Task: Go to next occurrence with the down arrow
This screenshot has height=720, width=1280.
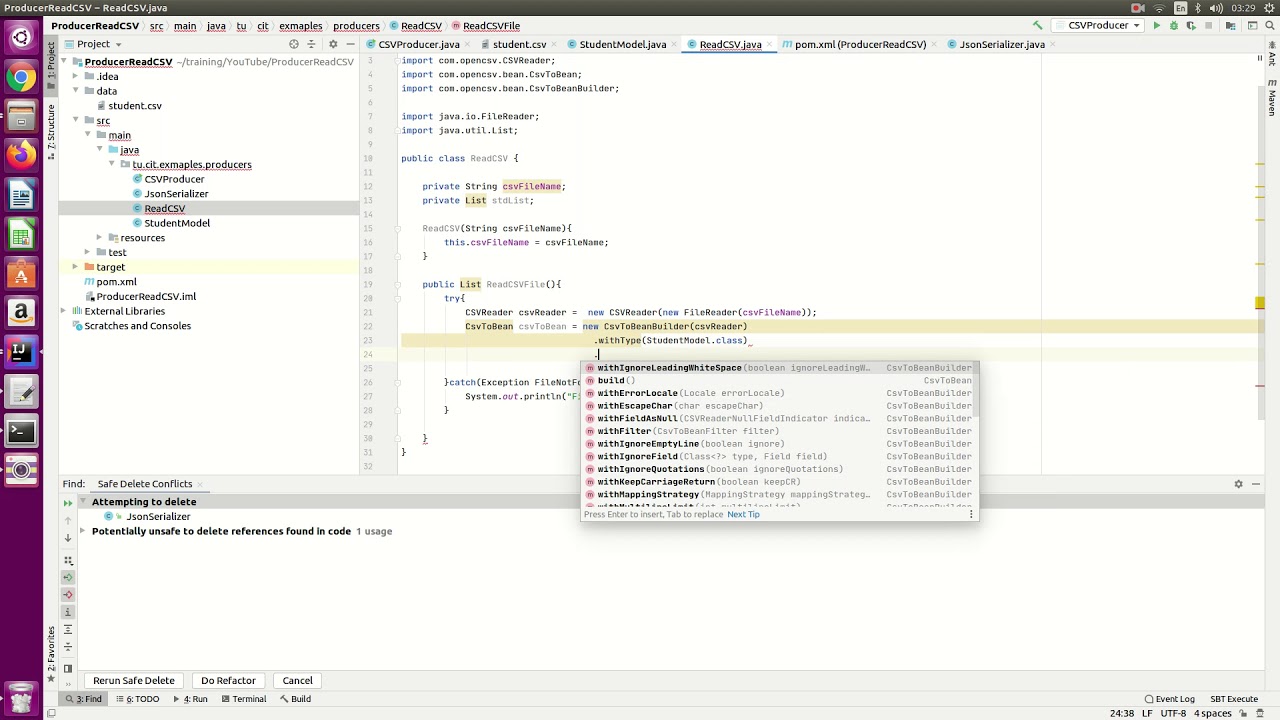Action: (68, 538)
